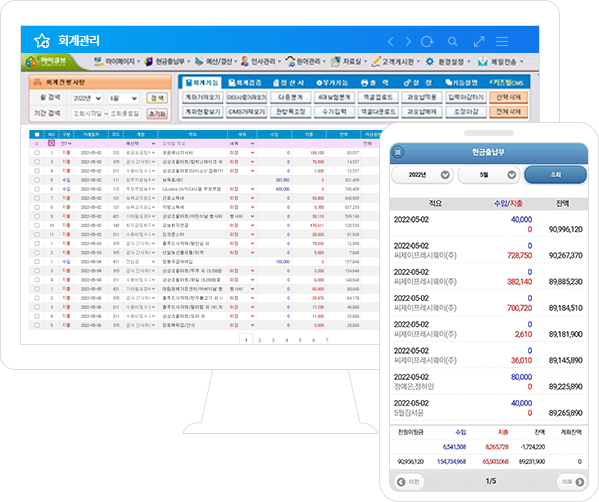Tap the right arrow icon beside 이후
Screen dimensions: 599x502
580,482
